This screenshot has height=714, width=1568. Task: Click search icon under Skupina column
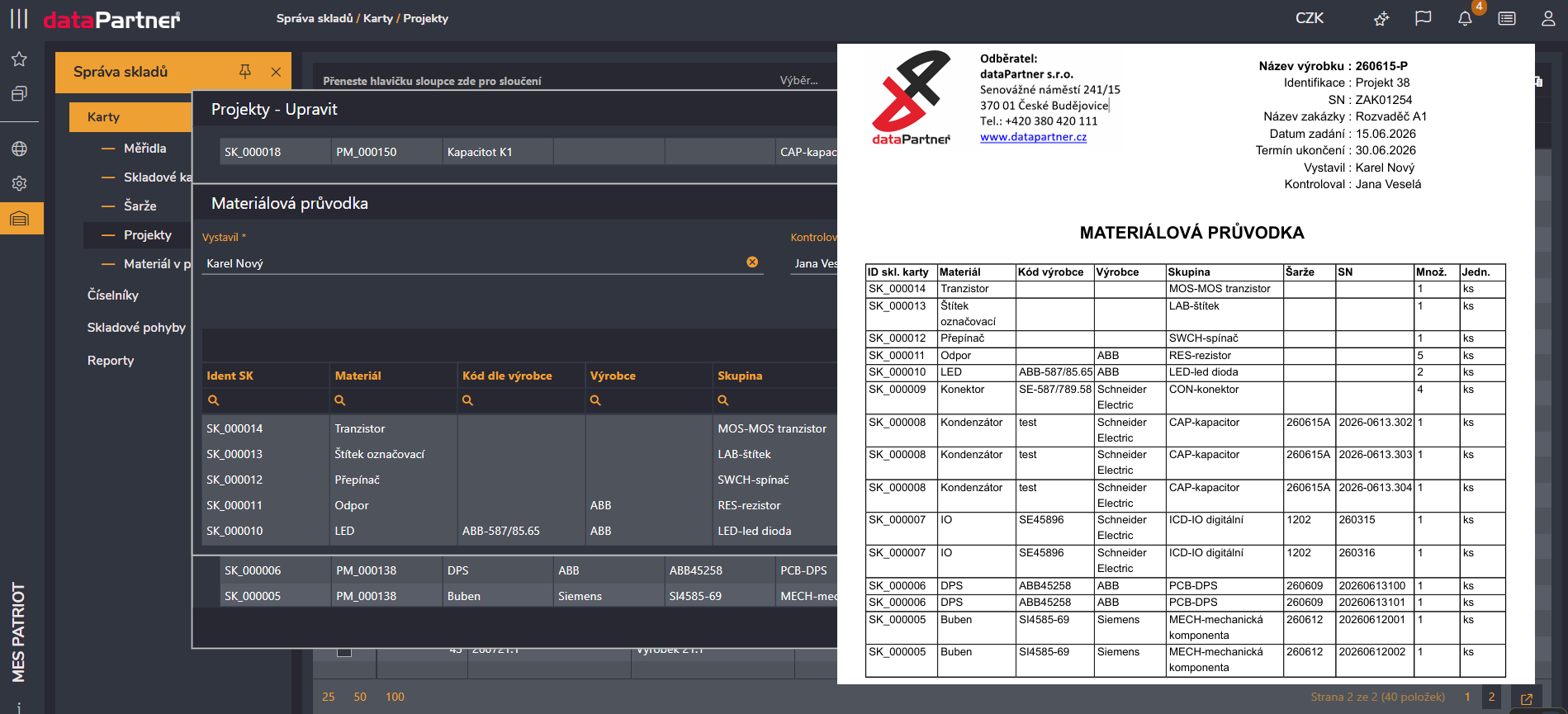click(723, 400)
